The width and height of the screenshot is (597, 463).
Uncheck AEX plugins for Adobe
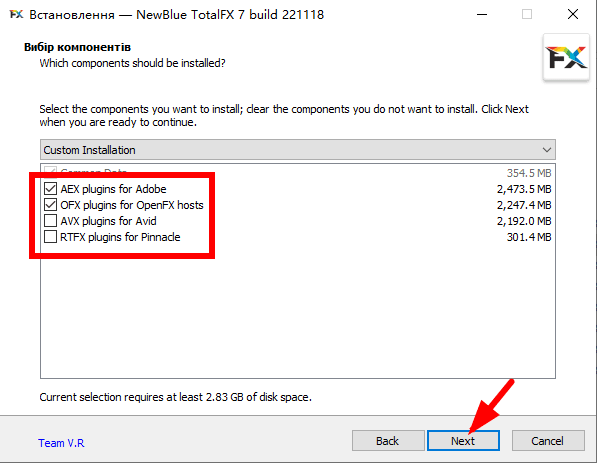pos(51,189)
